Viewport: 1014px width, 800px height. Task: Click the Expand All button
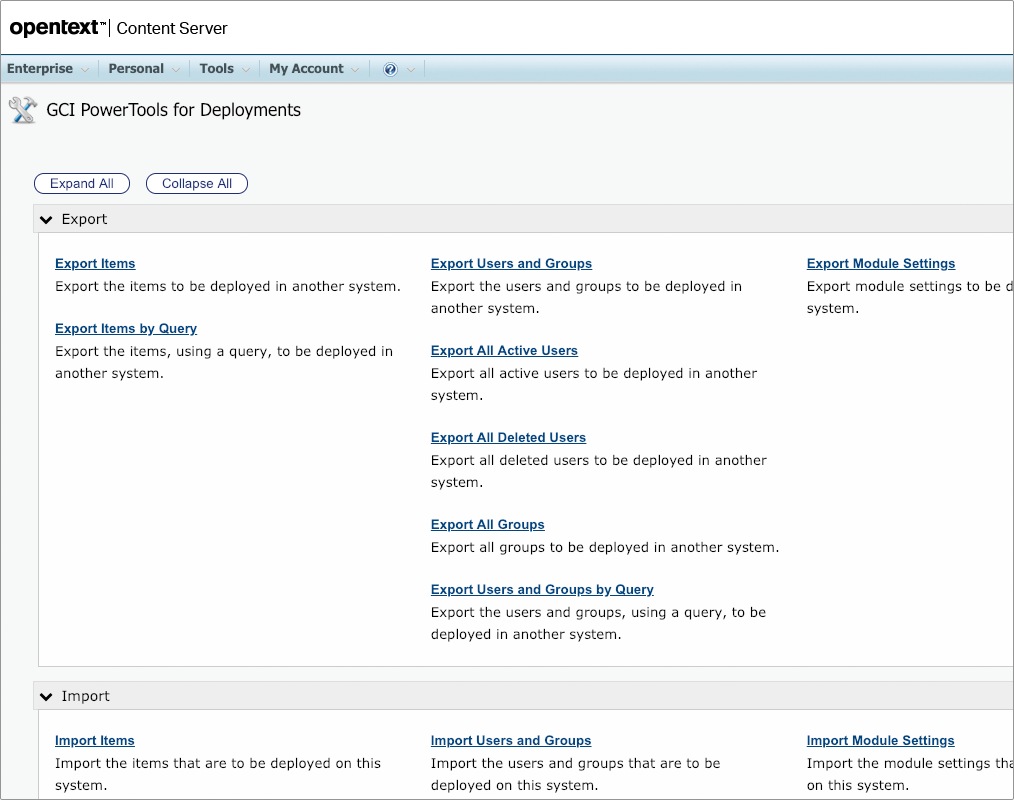(82, 184)
